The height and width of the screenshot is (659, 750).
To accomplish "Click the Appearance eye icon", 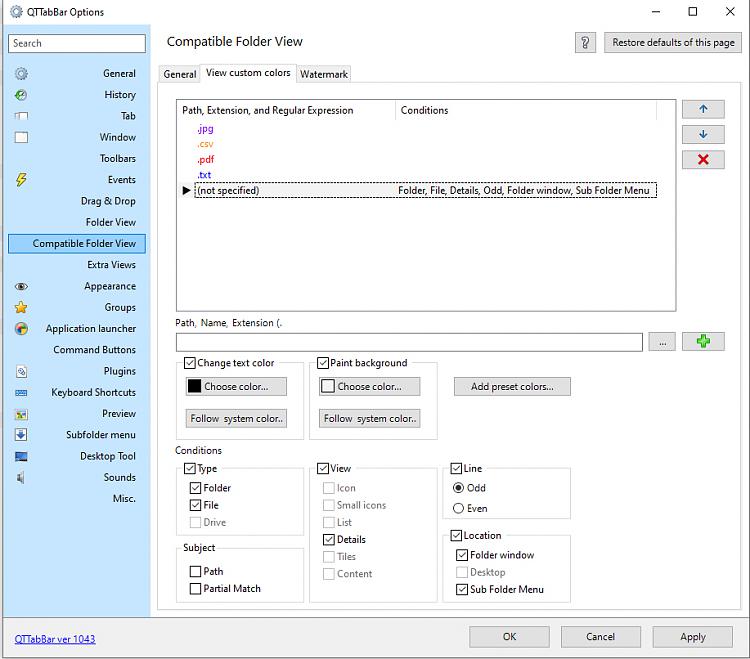I will click(21, 286).
